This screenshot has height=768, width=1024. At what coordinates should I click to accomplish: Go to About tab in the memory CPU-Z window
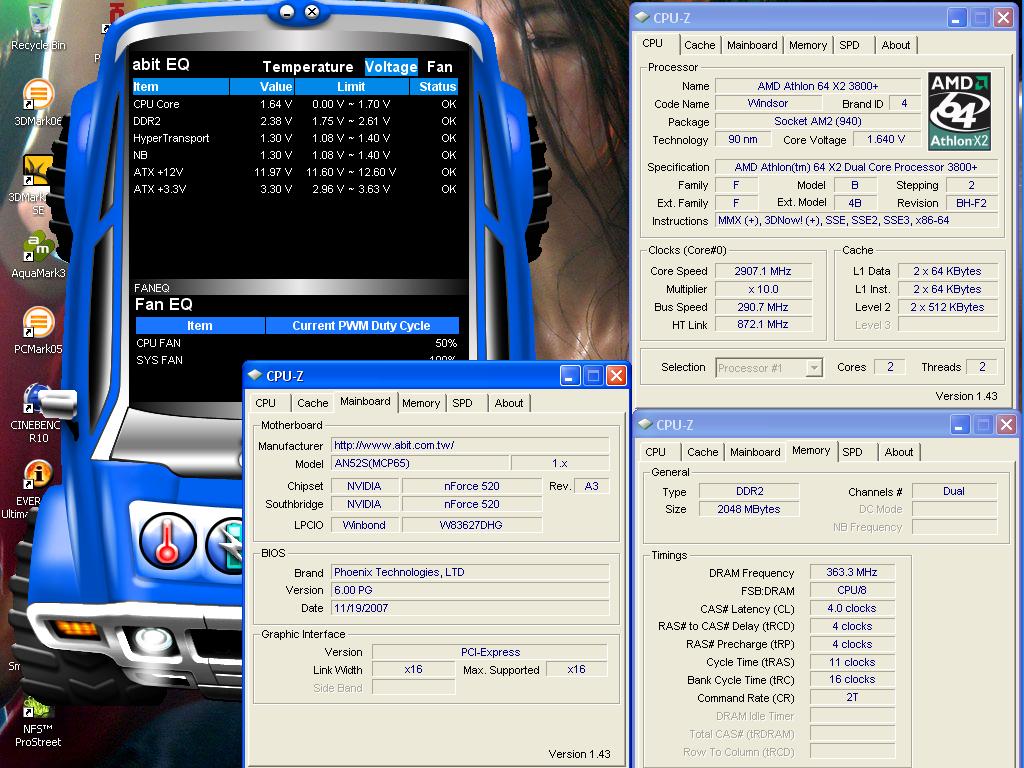tap(898, 452)
